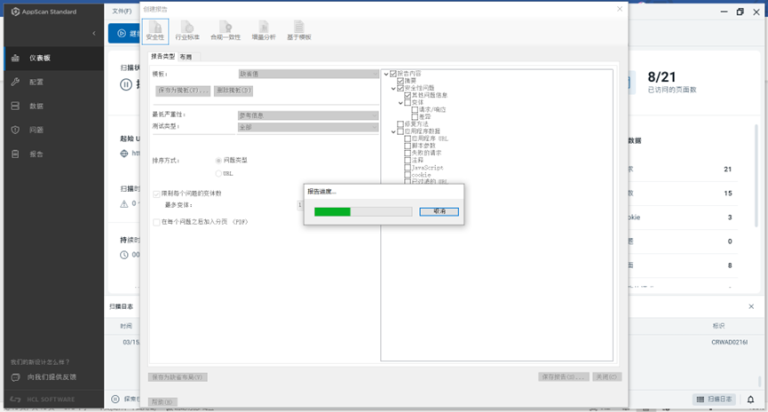Open 仪表板 in the sidebar
This screenshot has width=768, height=412.
point(39,58)
